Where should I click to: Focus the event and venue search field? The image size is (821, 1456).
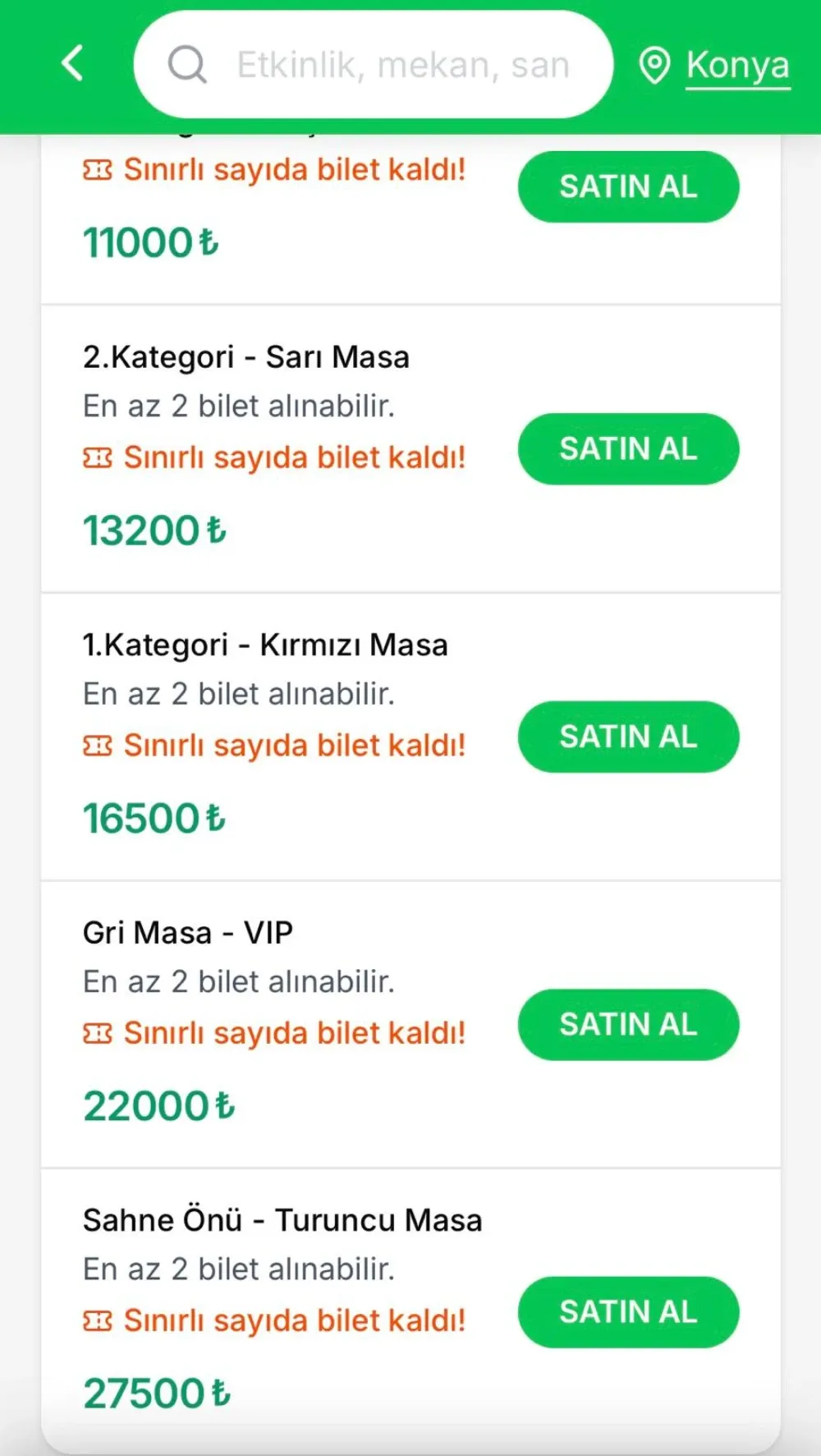point(402,65)
